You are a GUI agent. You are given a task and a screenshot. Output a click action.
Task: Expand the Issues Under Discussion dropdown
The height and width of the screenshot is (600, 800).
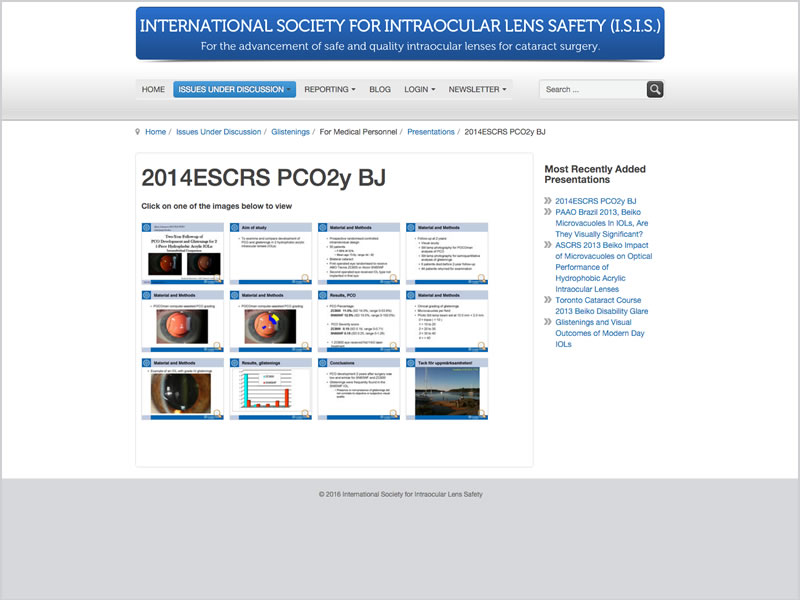point(234,89)
